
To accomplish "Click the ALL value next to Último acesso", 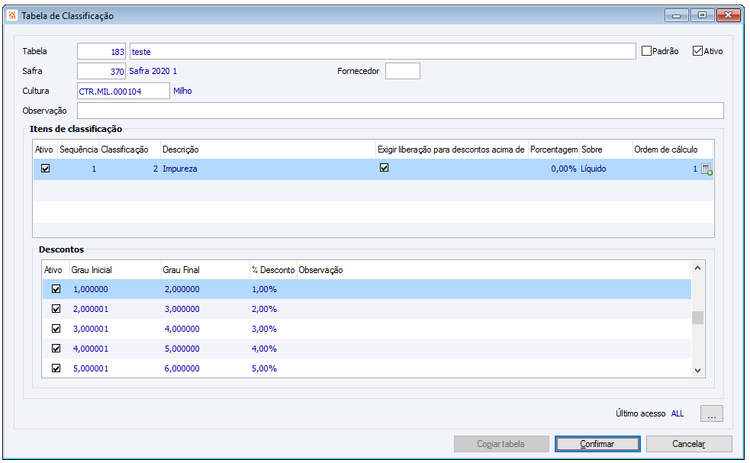I will [677, 414].
